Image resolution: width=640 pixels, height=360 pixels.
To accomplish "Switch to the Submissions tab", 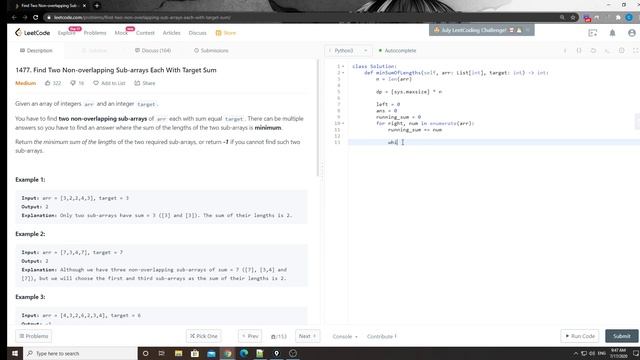I will [x=211, y=51].
